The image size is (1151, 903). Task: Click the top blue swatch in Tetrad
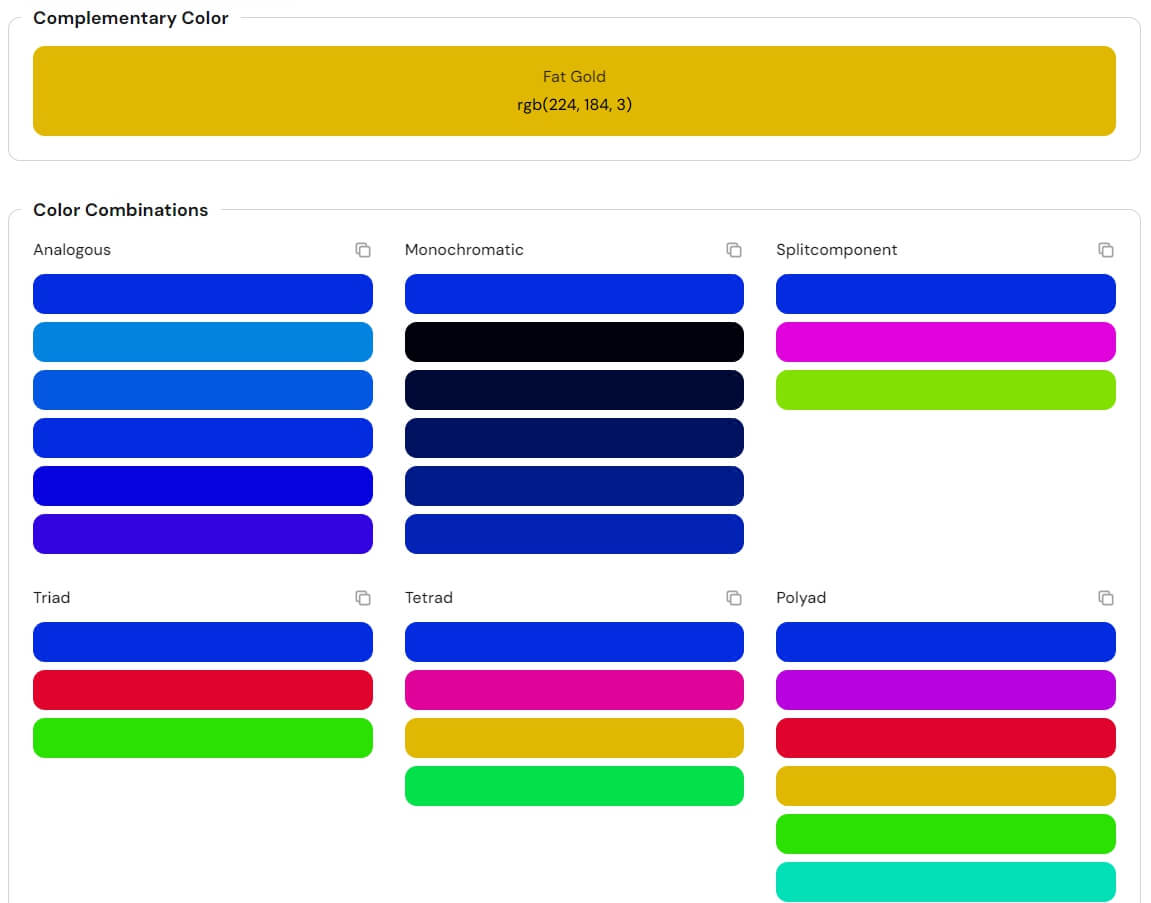coord(574,642)
